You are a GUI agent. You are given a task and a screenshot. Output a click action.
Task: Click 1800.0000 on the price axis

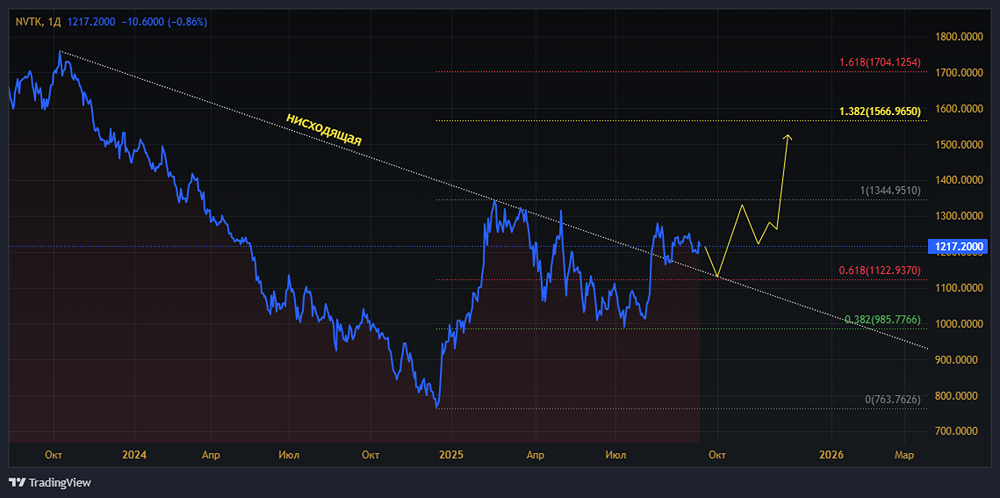point(960,37)
